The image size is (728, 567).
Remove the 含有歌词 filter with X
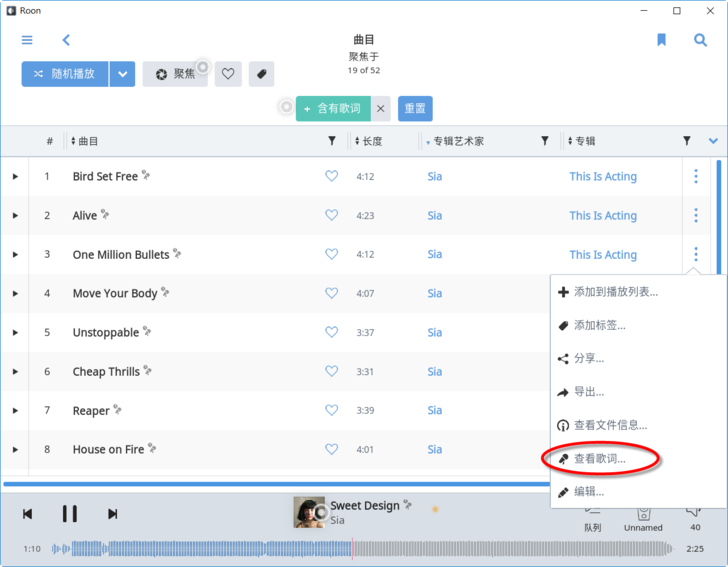(381, 109)
